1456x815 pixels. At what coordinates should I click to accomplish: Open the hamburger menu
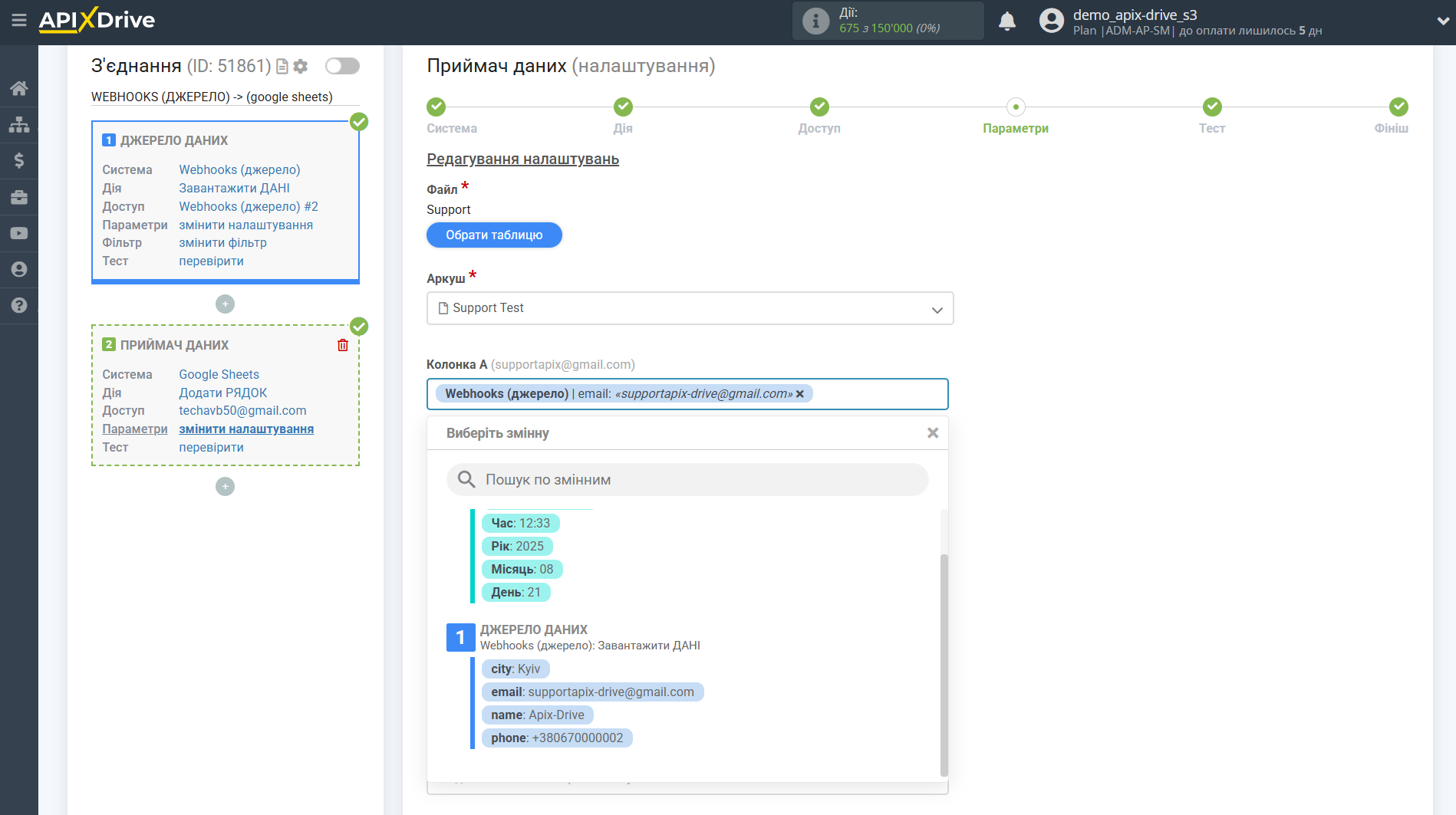(x=19, y=21)
